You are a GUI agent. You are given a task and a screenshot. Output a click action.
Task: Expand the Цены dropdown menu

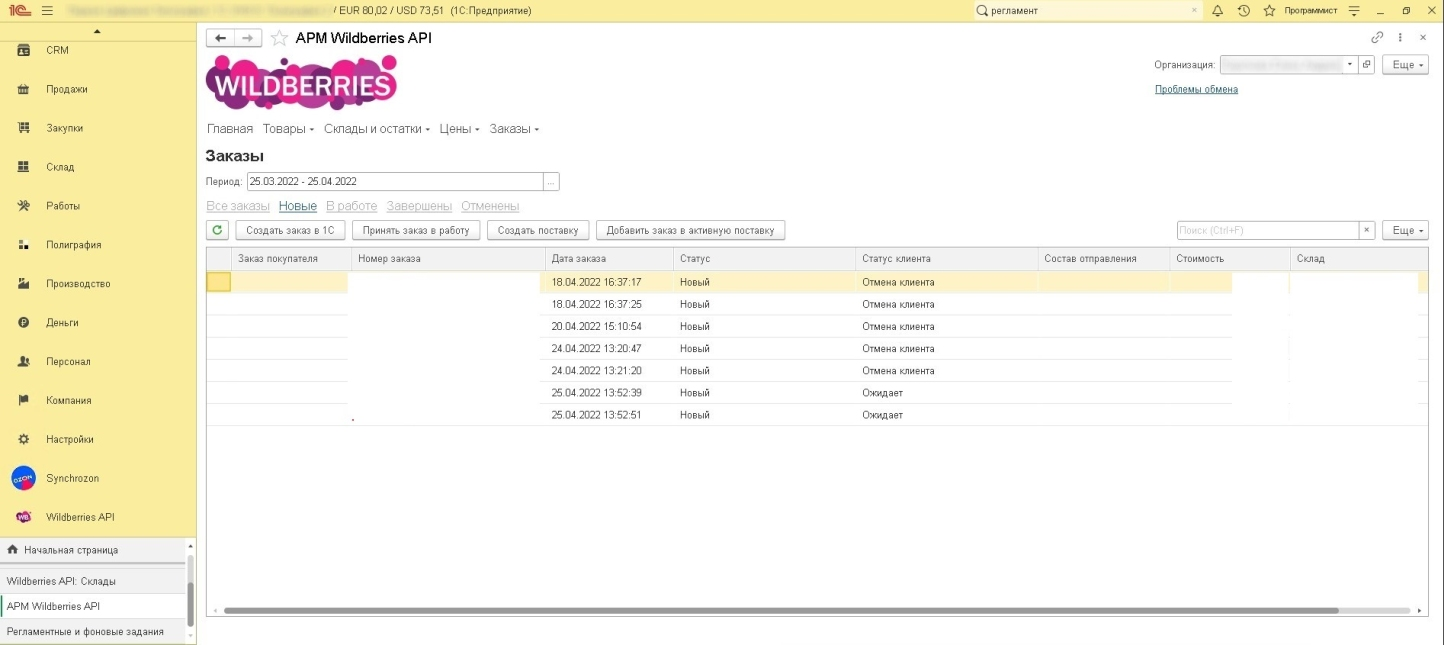coord(459,129)
